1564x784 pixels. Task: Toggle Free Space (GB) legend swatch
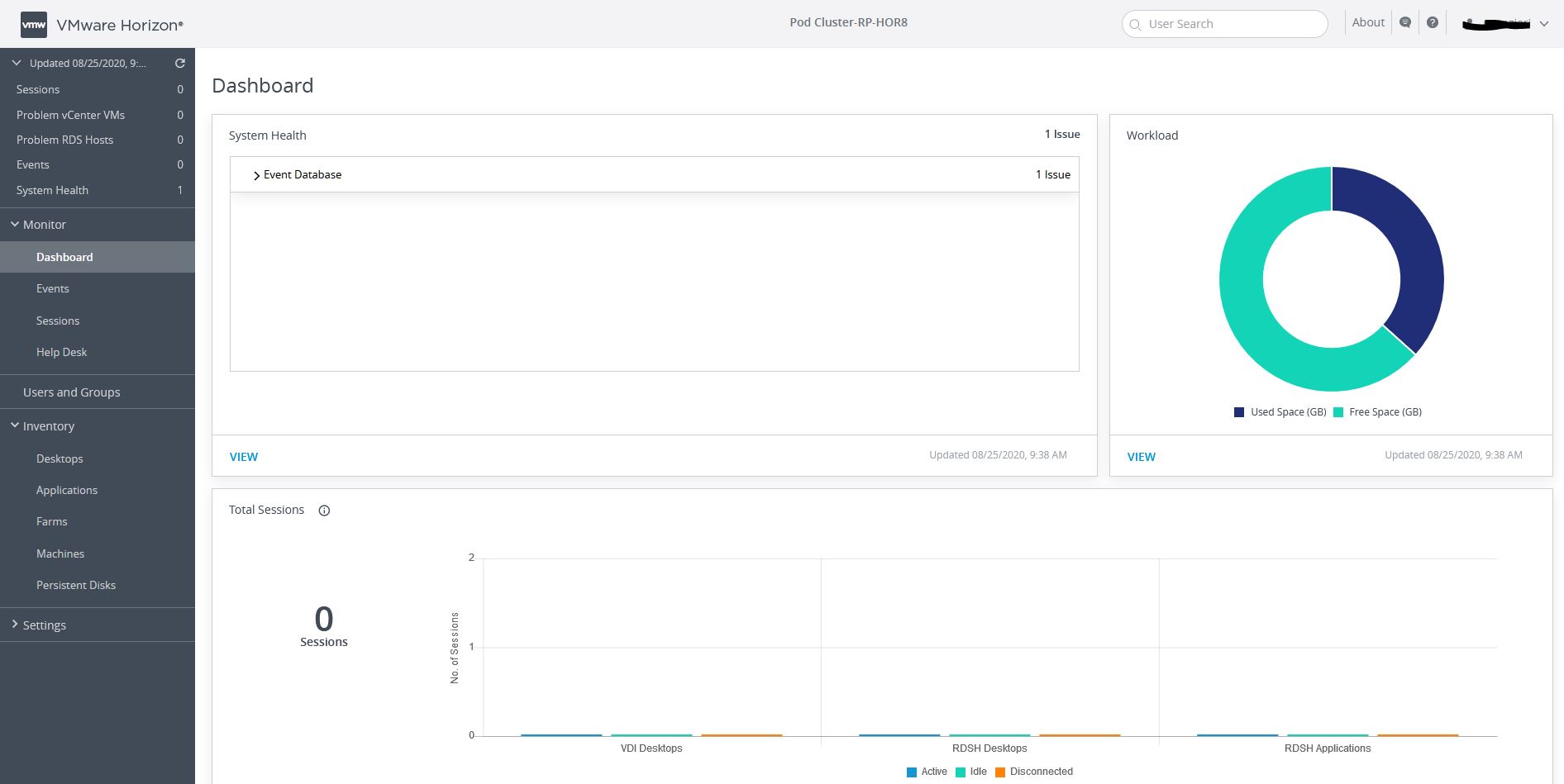[1338, 412]
